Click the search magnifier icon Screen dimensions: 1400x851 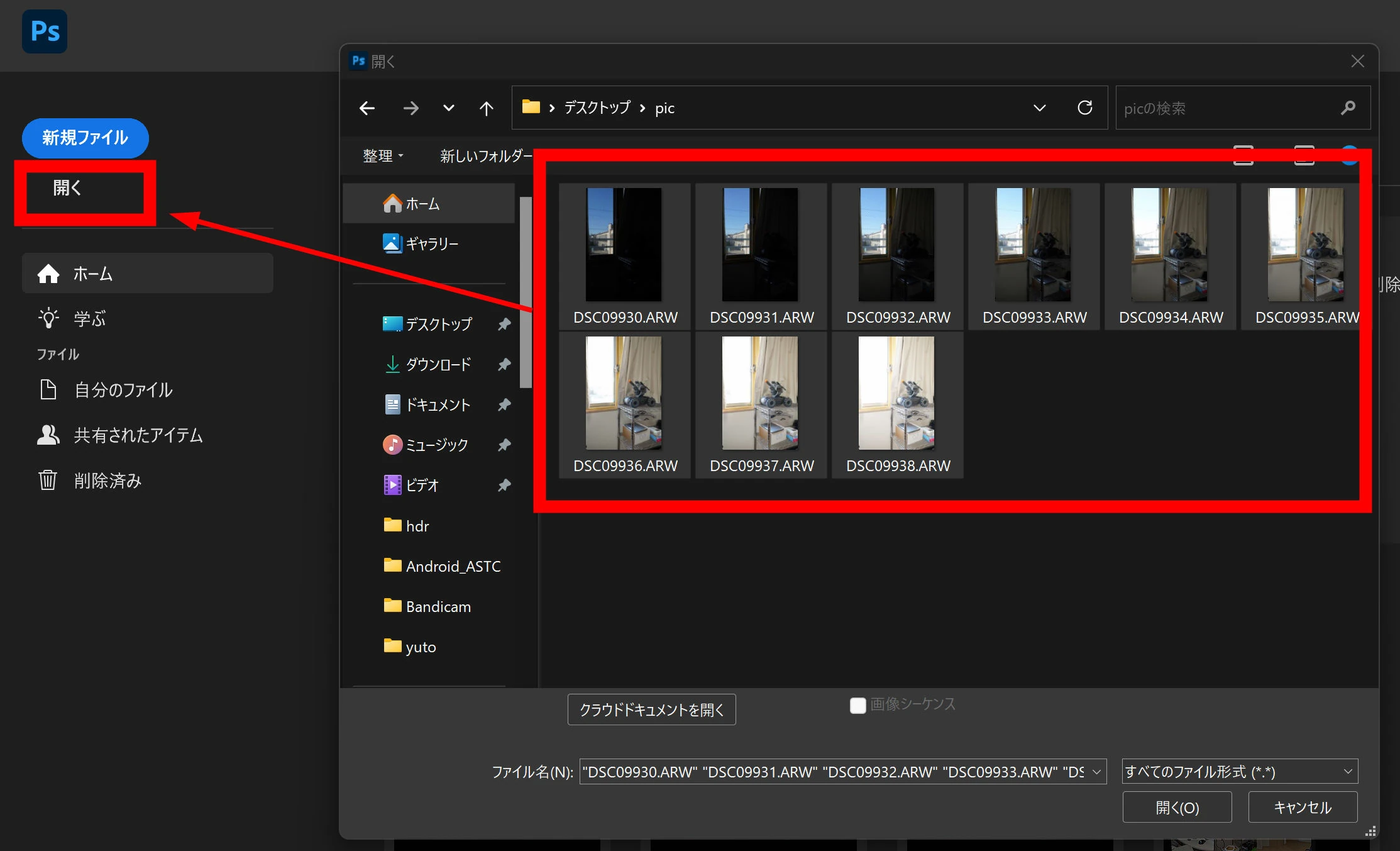click(1347, 108)
